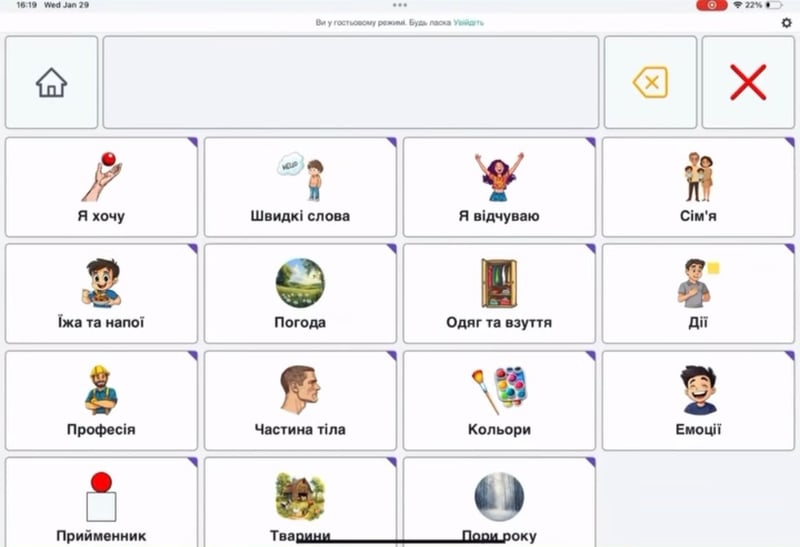
Task: Open the "Я хочу" category tile
Action: 101,187
